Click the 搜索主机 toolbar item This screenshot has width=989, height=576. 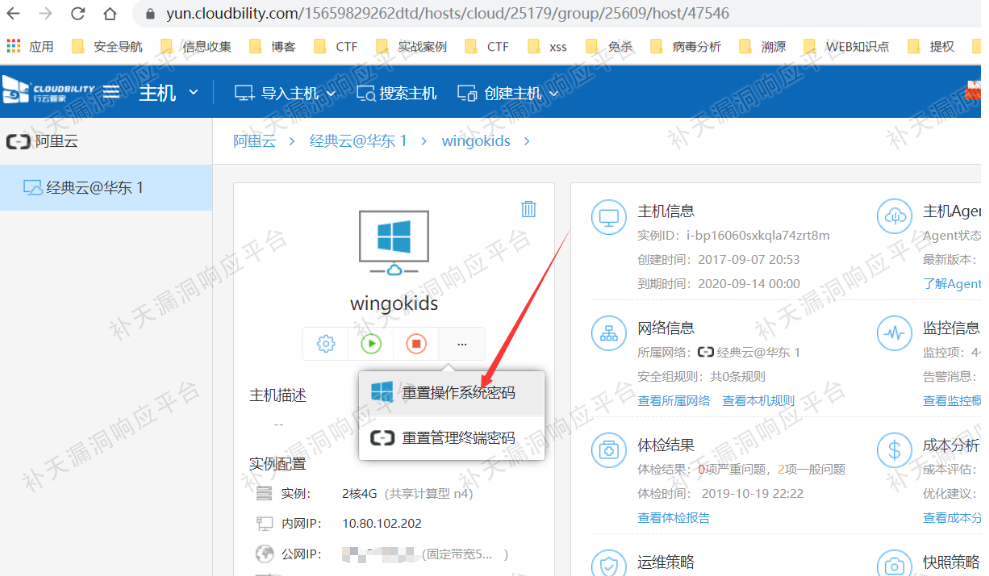(x=396, y=93)
